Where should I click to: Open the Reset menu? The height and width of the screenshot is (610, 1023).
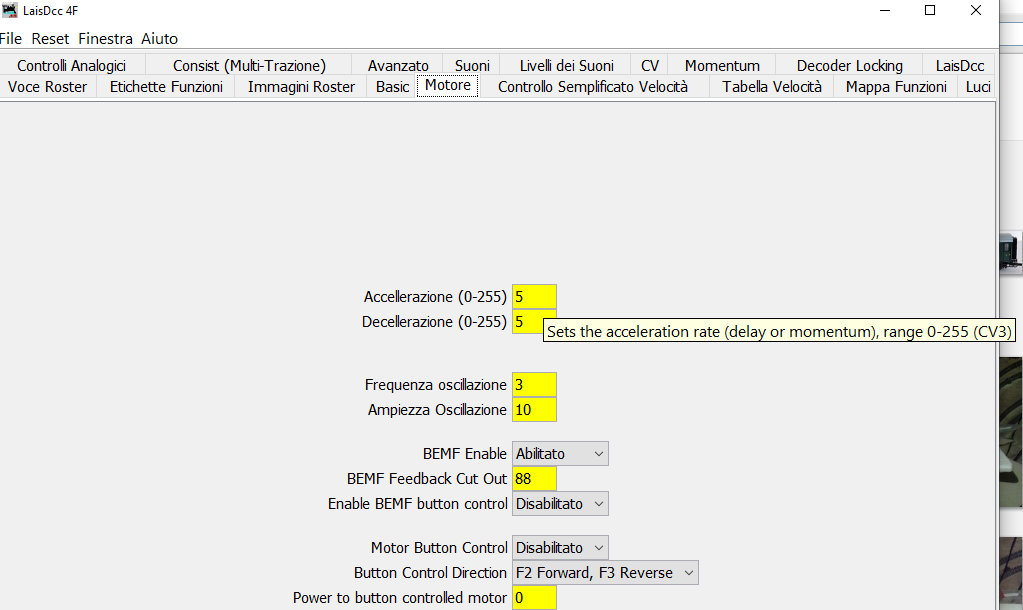point(50,39)
